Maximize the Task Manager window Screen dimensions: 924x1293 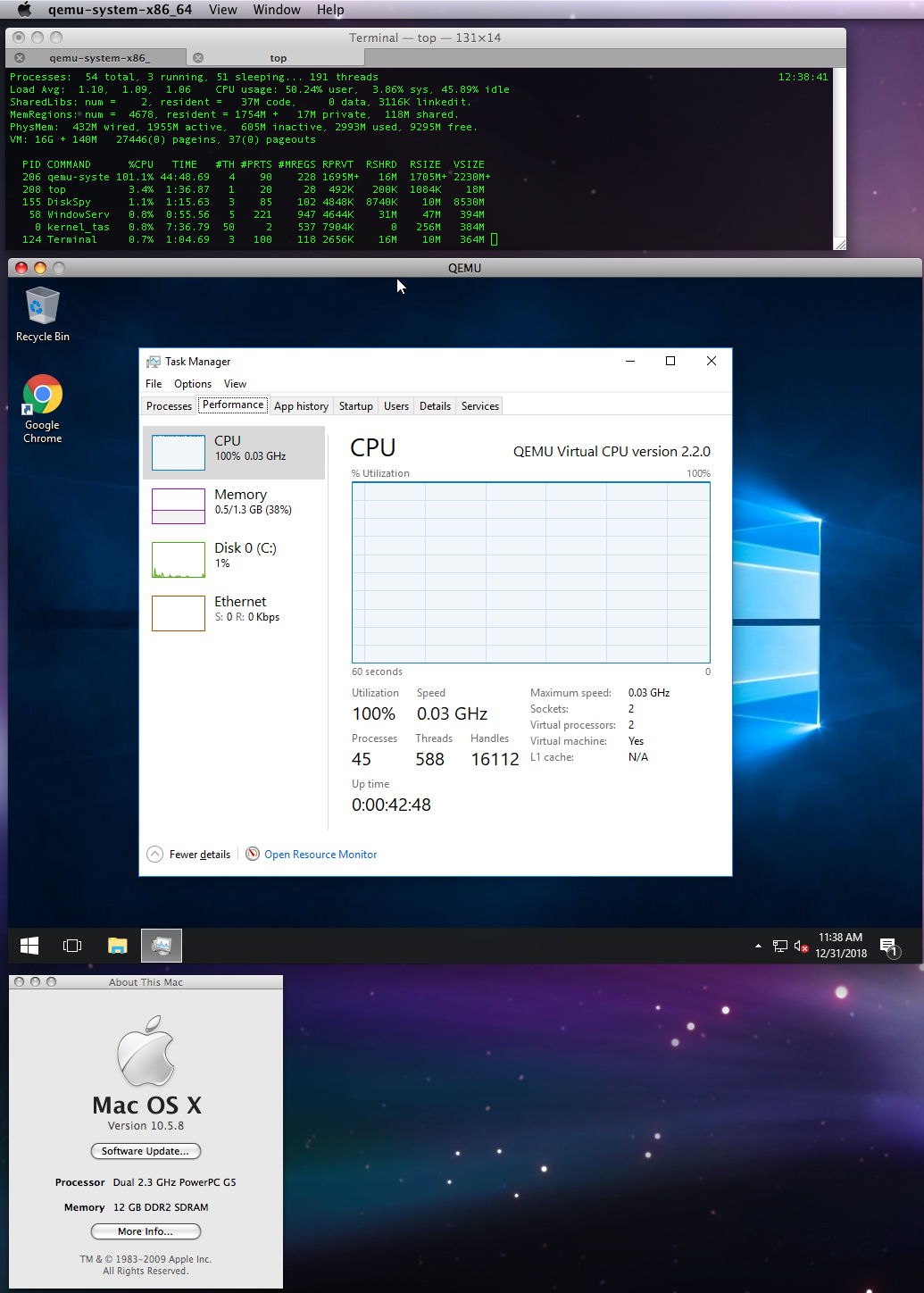(x=670, y=361)
